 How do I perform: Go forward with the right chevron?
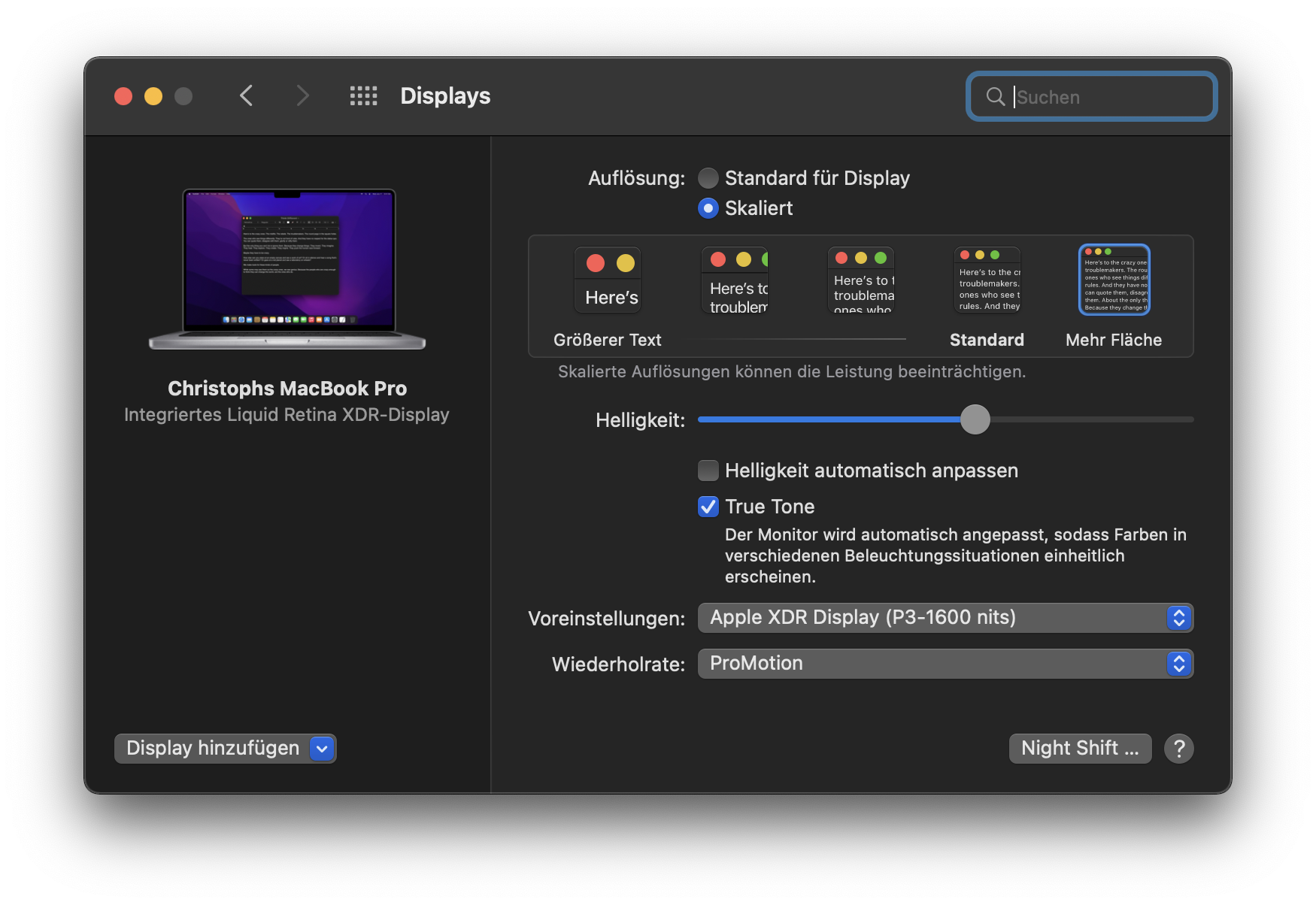pos(302,96)
